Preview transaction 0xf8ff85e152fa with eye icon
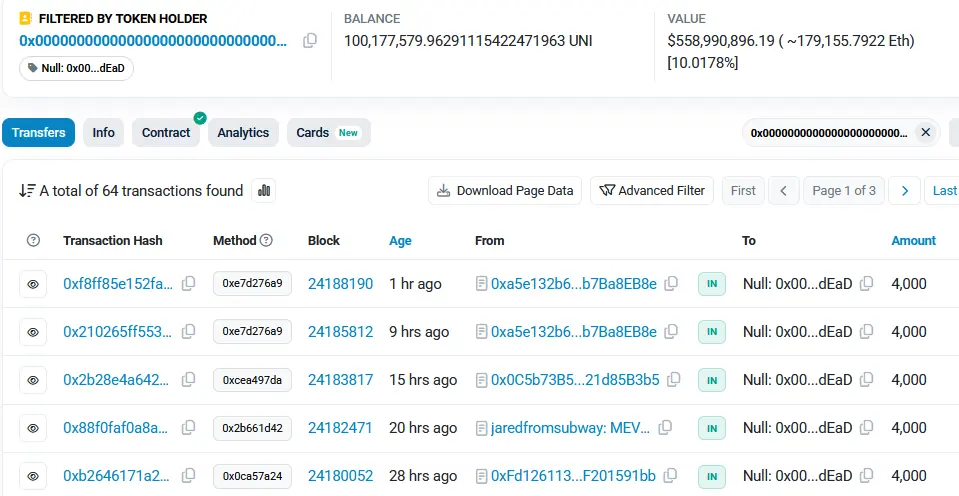This screenshot has height=496, width=959. (33, 284)
